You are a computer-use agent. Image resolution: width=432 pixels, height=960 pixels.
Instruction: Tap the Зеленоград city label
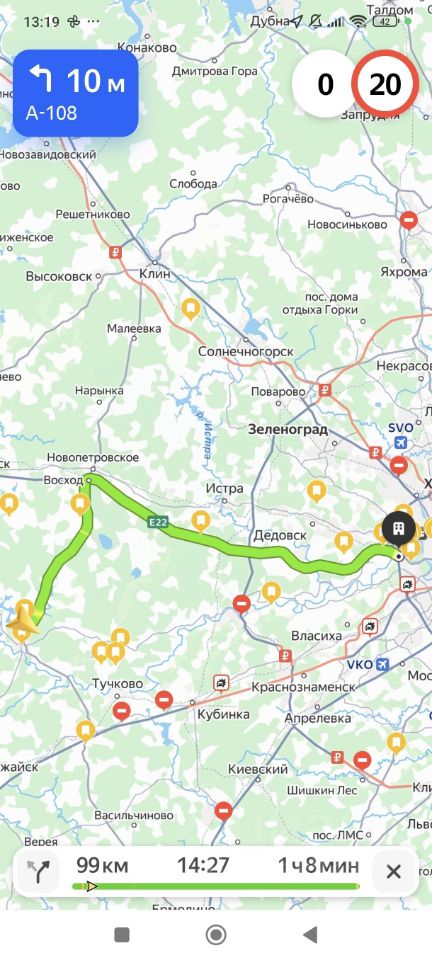point(288,429)
